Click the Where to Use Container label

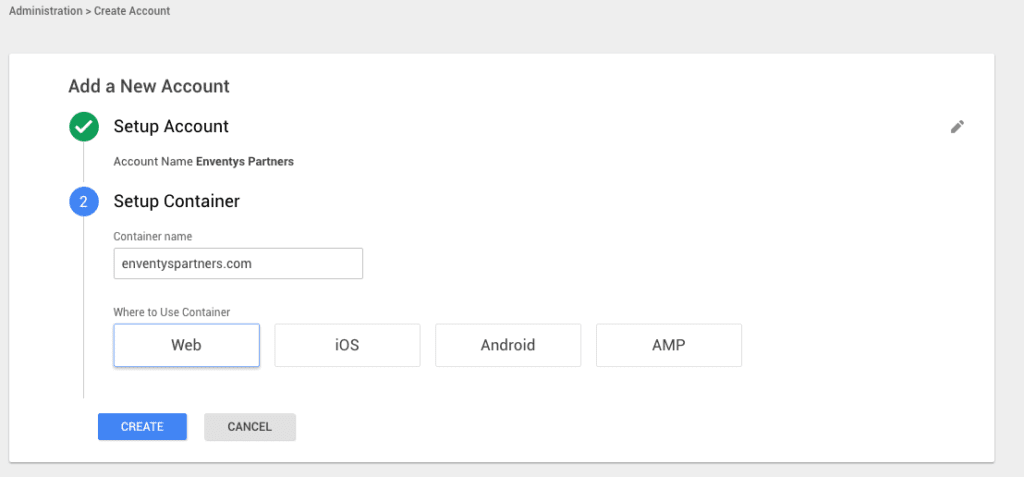[x=171, y=312]
